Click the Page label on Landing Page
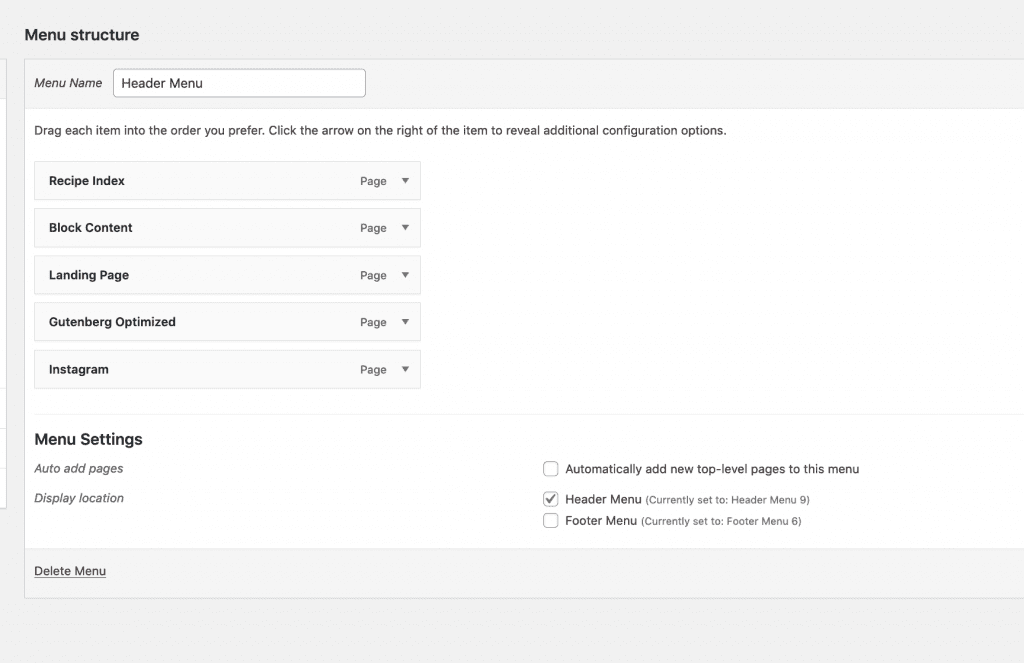 tap(374, 275)
